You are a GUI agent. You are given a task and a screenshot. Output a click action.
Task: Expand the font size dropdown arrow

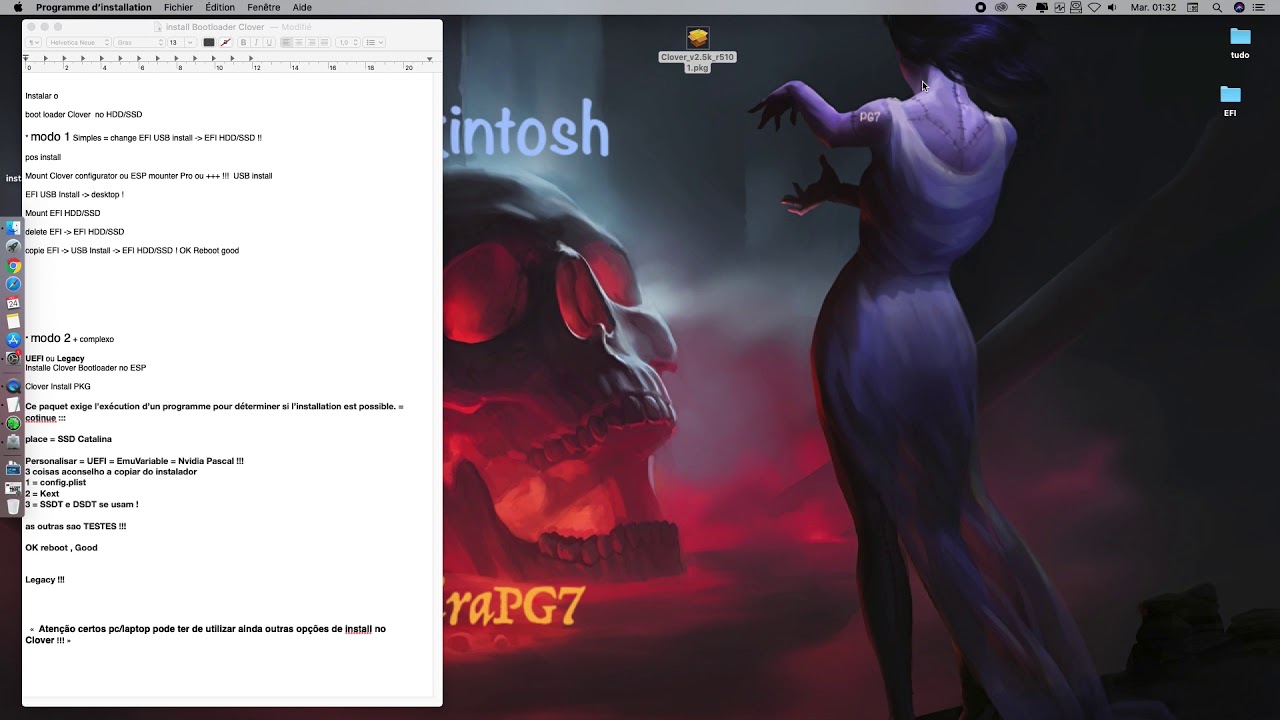[x=190, y=43]
